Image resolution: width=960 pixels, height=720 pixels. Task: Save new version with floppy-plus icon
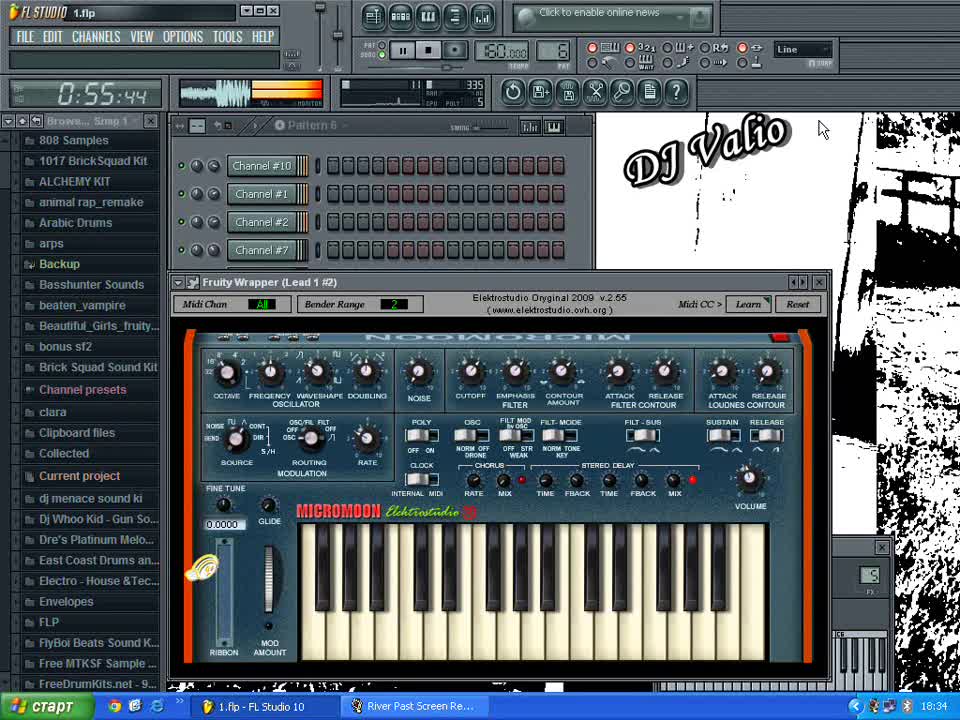[541, 92]
